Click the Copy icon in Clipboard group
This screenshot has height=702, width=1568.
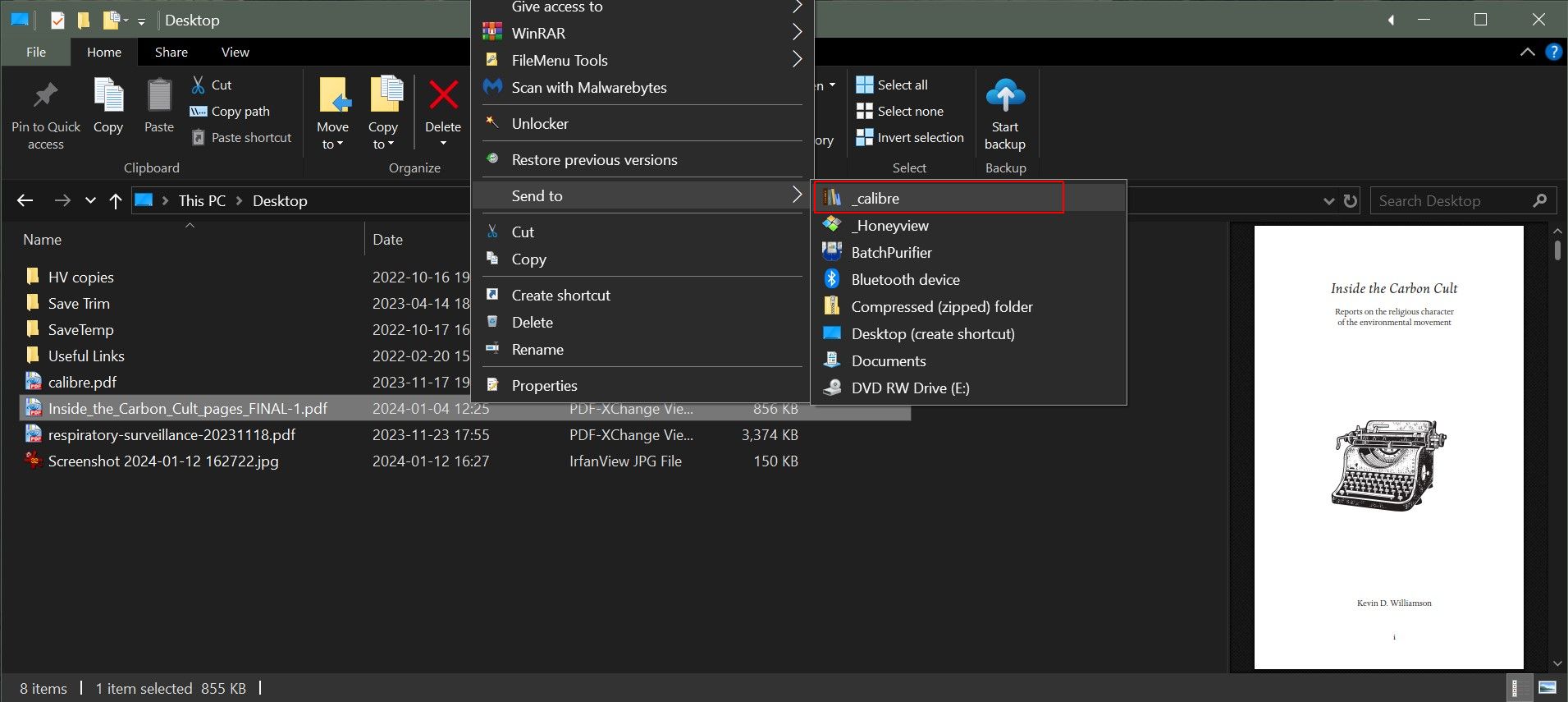(108, 95)
